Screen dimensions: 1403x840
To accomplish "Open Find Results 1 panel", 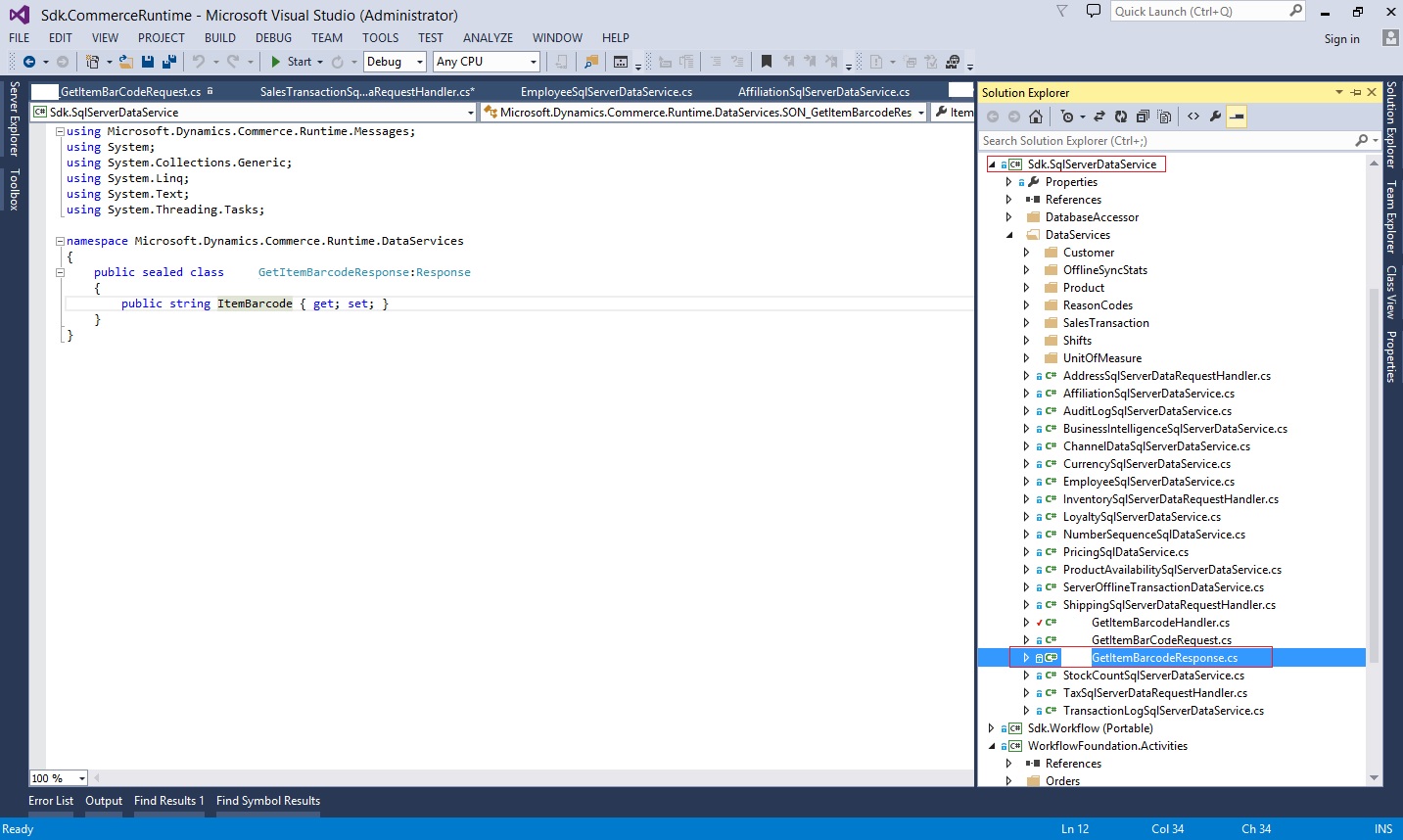I will 169,801.
